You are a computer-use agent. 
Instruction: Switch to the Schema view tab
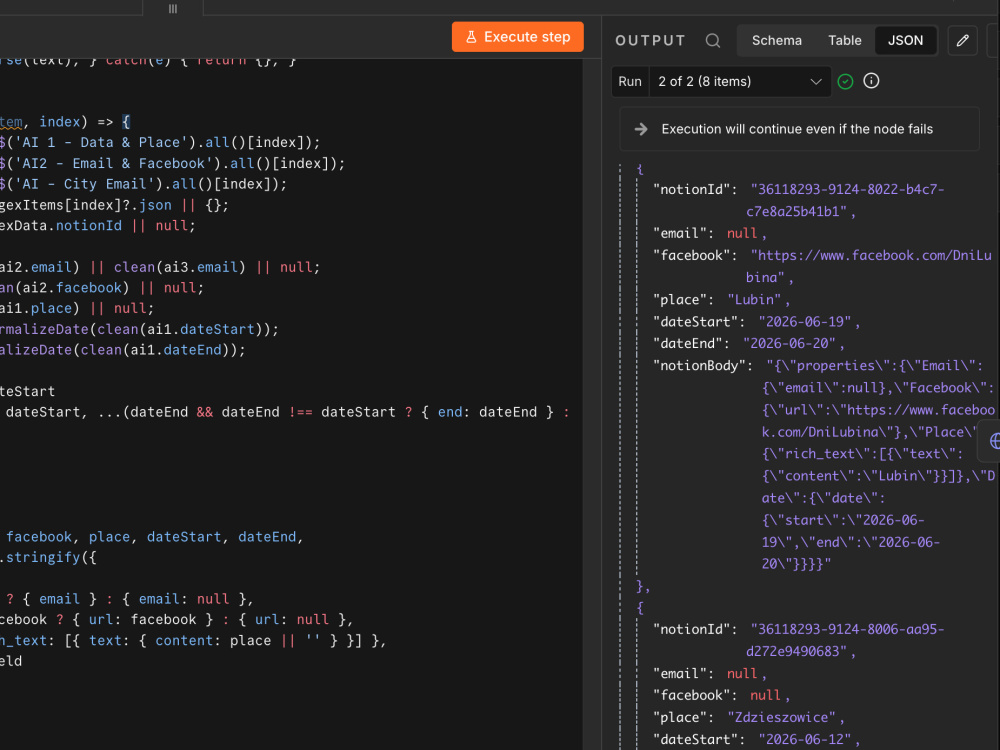[776, 41]
